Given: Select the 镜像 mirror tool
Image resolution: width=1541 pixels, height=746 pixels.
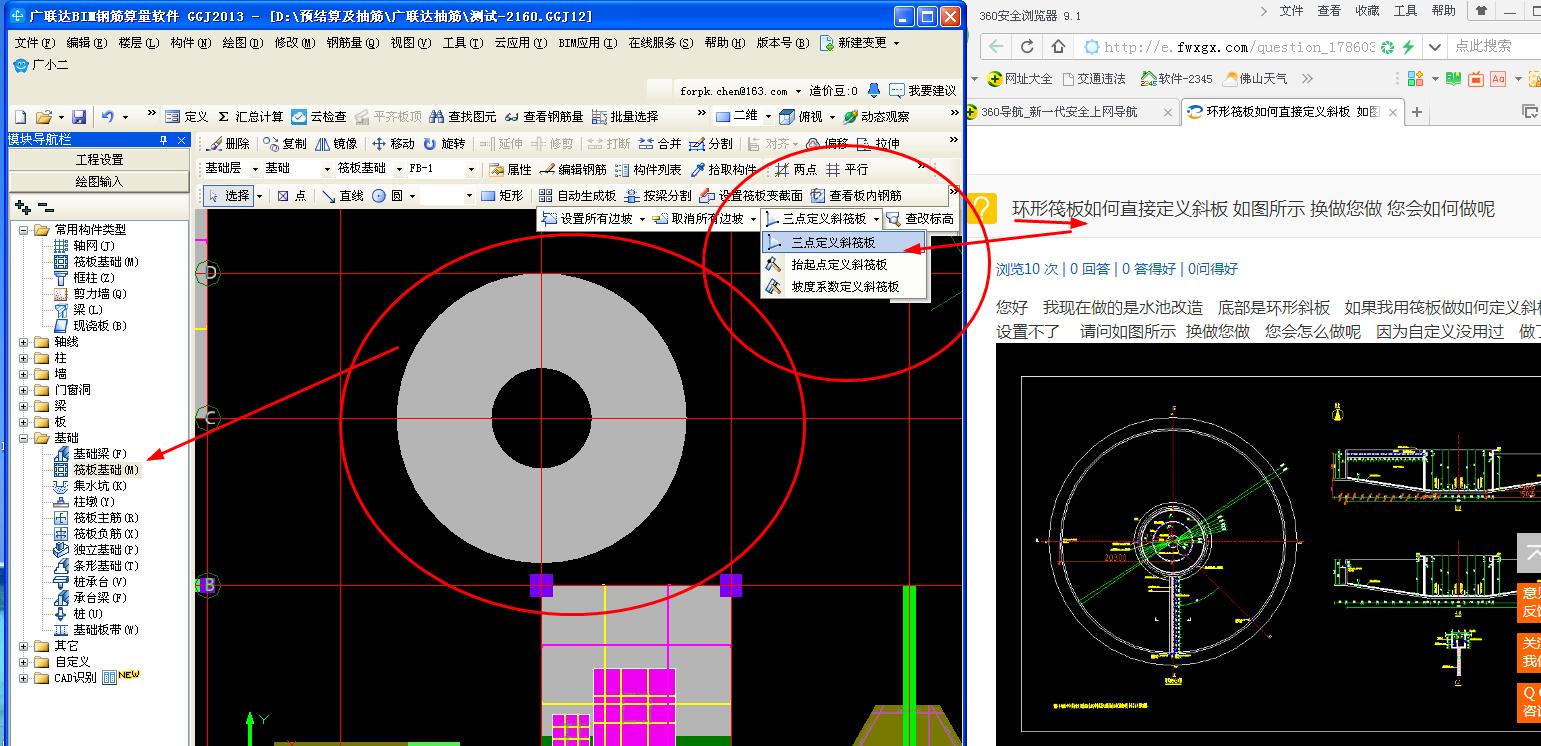Looking at the screenshot, I should coord(336,144).
